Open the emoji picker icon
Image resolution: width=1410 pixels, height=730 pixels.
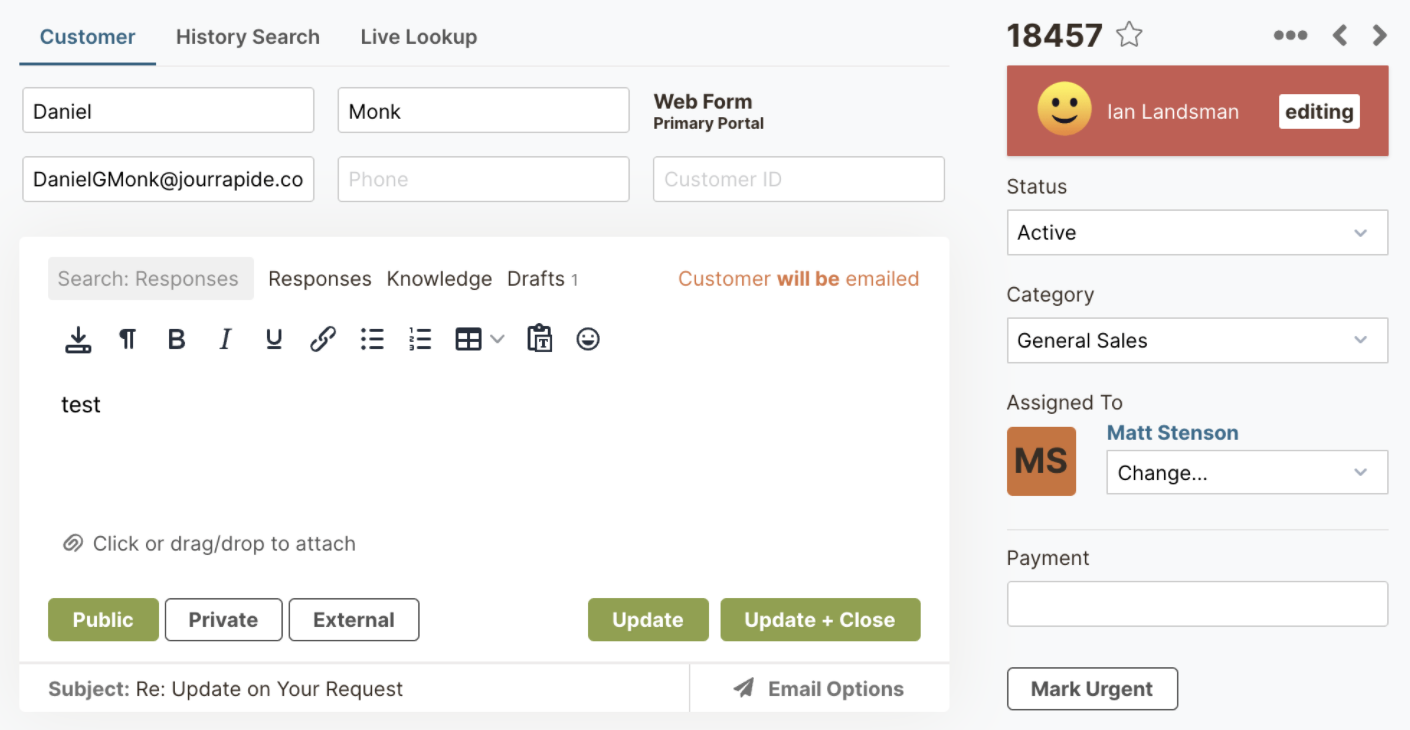[588, 340]
